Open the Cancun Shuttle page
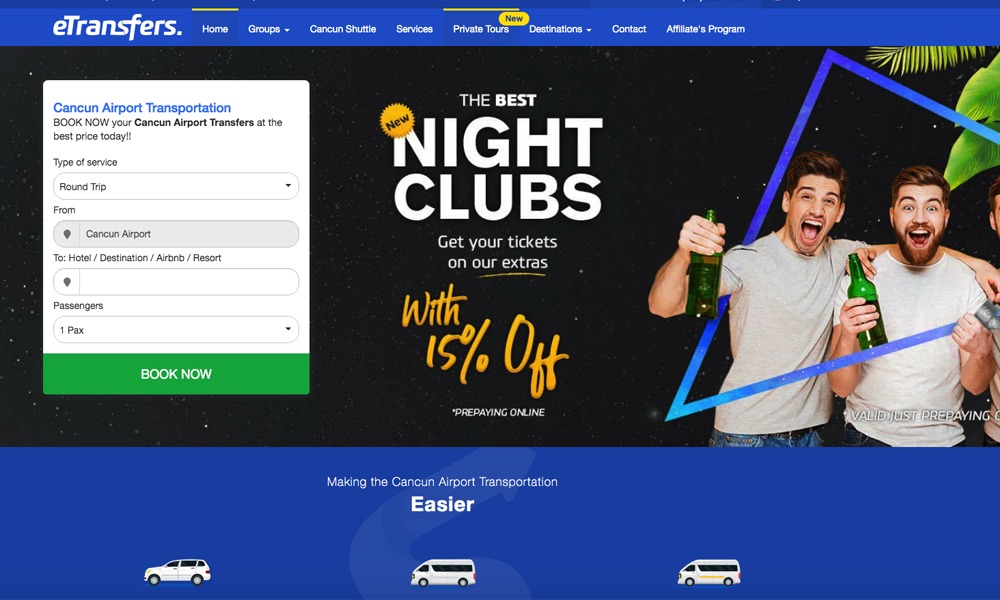The width and height of the screenshot is (1000, 600). coord(342,29)
